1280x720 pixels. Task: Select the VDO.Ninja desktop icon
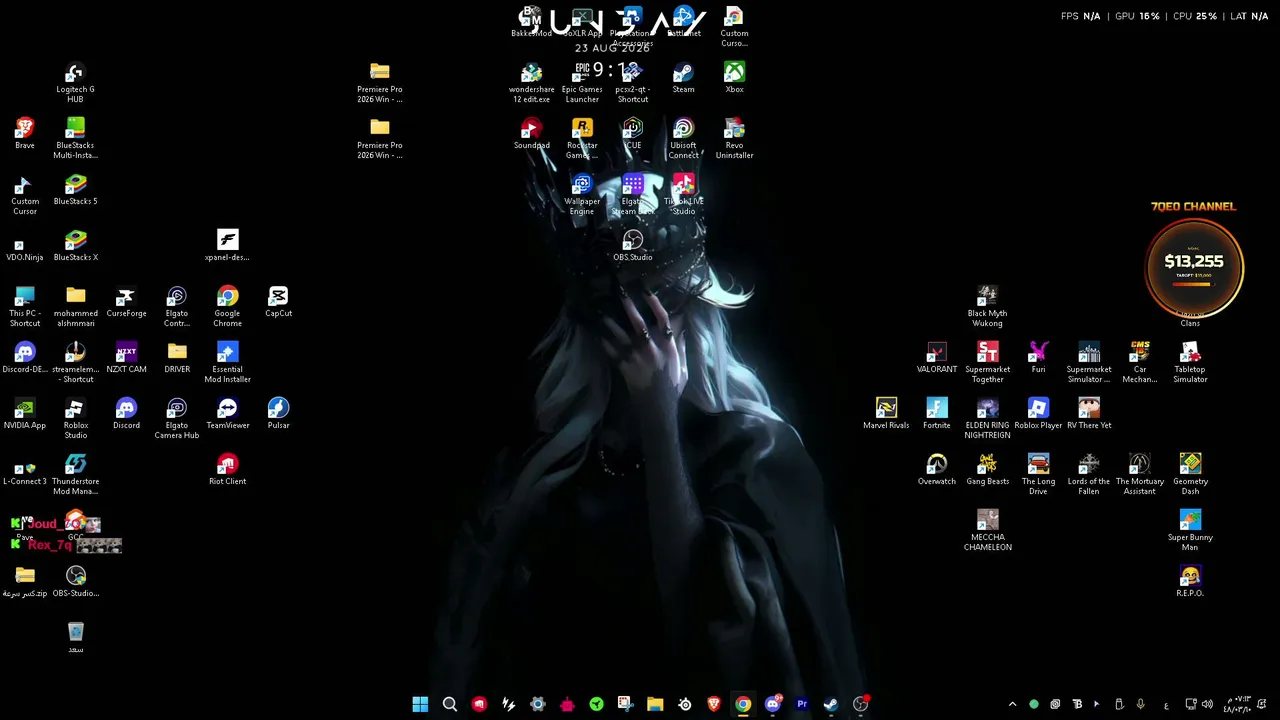click(x=25, y=248)
